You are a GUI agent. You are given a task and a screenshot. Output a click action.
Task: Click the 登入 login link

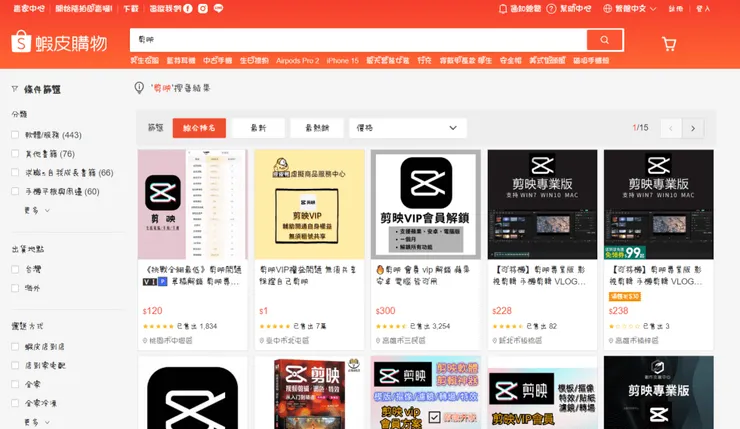[x=703, y=8]
